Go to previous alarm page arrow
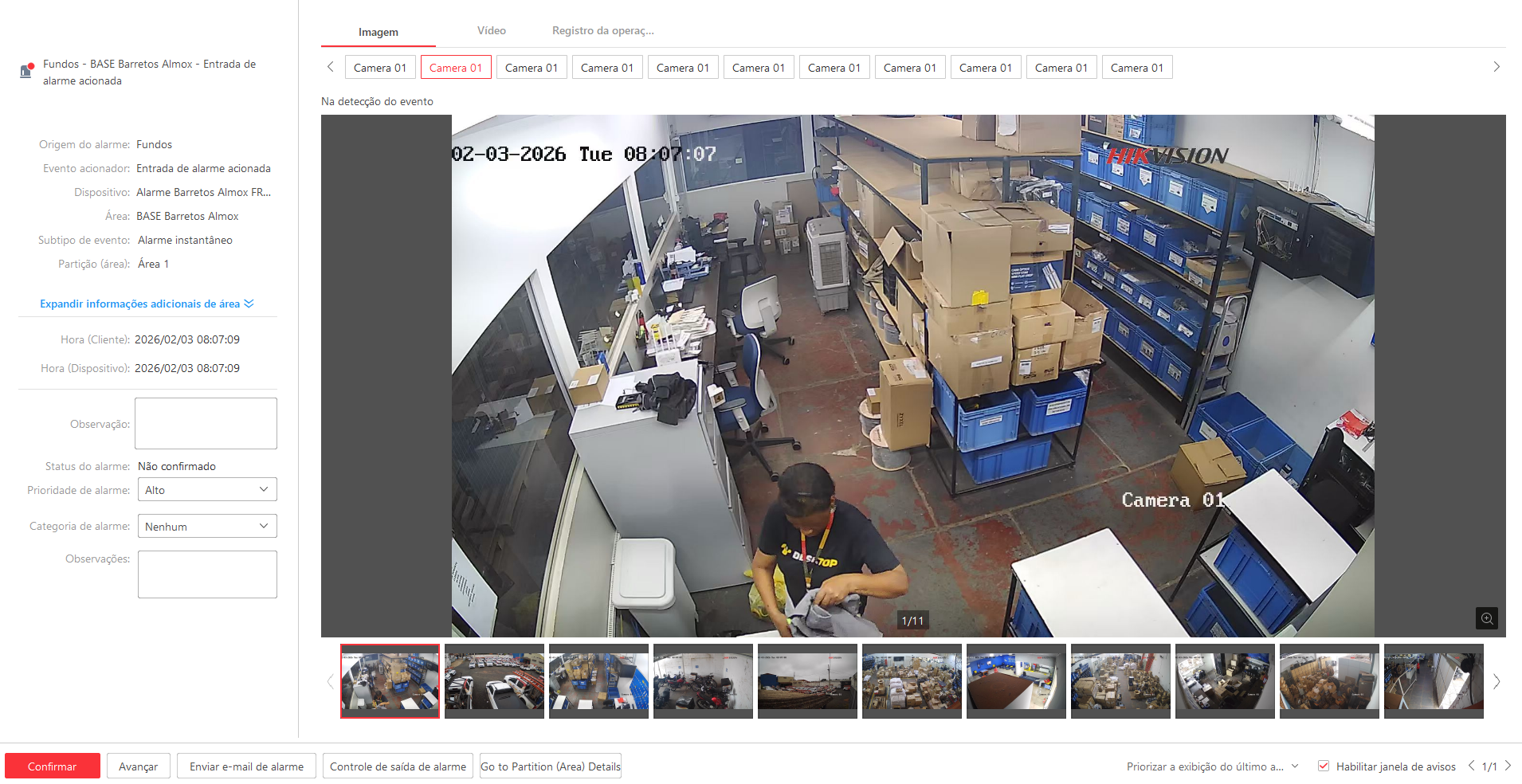1522x784 pixels. 1471,766
